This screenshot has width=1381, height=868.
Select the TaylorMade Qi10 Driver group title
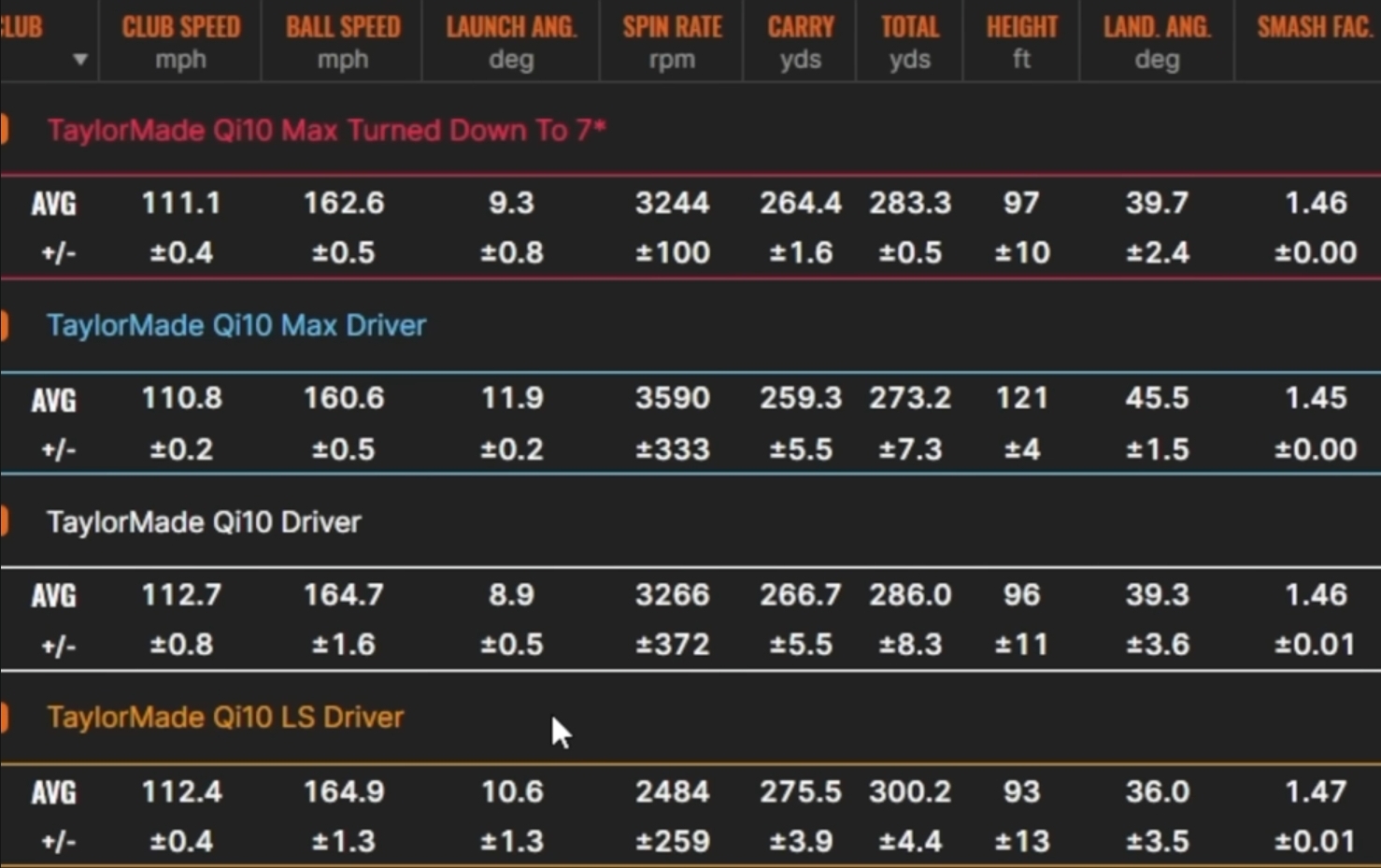tap(204, 521)
